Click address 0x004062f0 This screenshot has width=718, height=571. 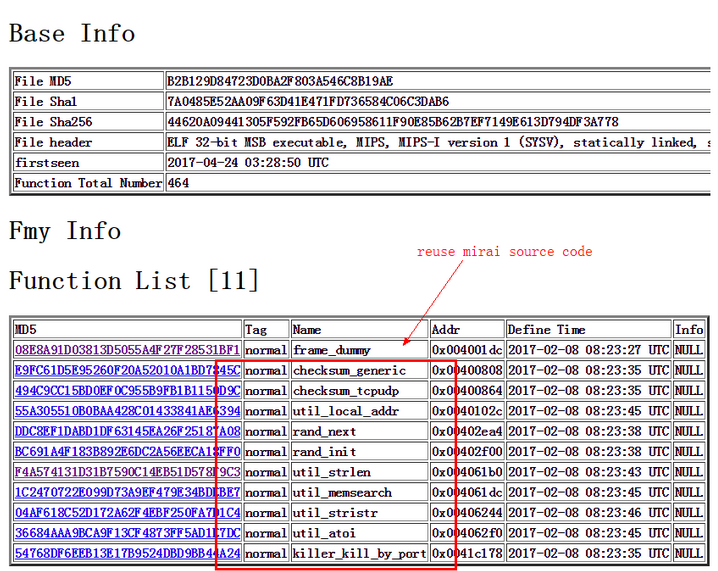[467, 533]
